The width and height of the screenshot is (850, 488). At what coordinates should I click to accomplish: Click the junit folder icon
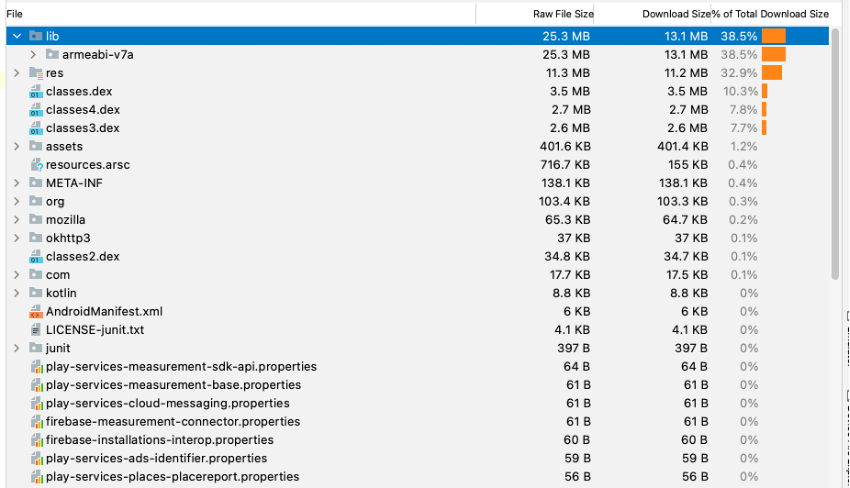36,348
